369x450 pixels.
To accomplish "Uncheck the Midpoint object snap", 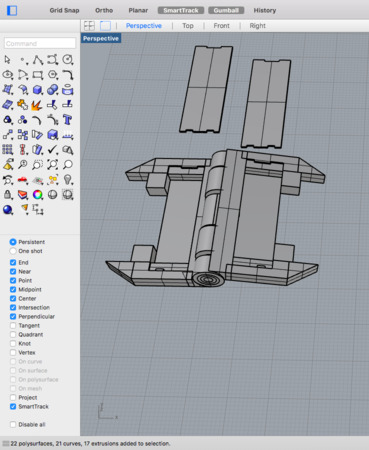I will tap(13, 289).
